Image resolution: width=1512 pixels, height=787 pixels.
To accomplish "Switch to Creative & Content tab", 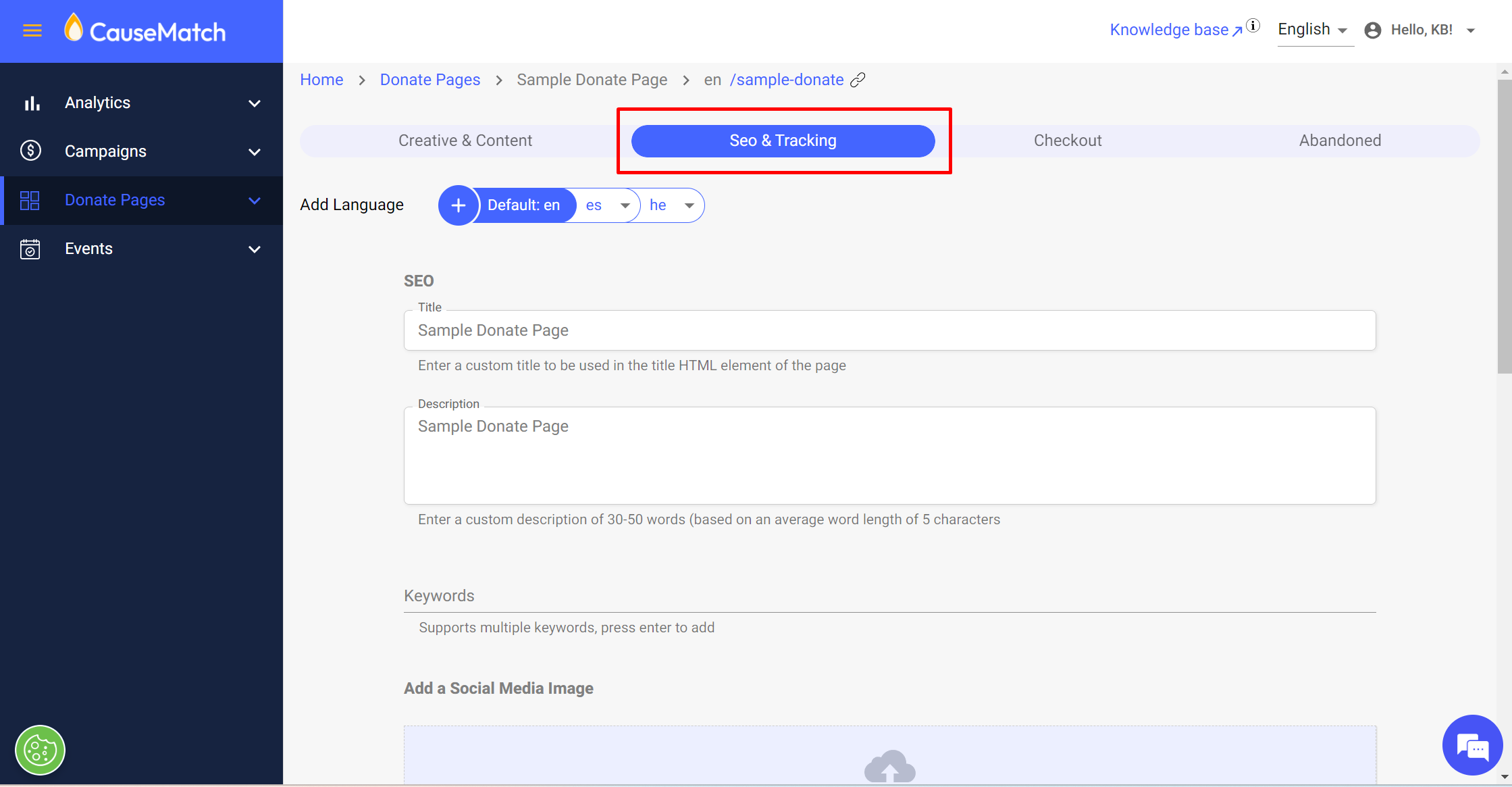I will point(465,141).
